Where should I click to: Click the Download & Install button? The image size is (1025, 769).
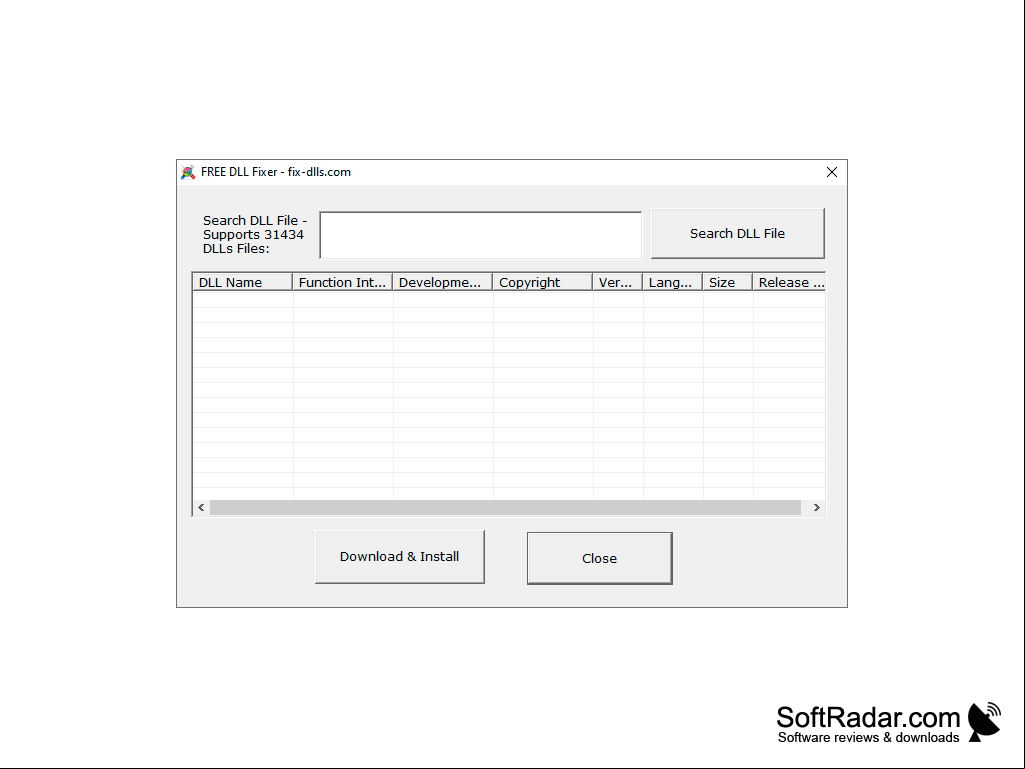399,556
